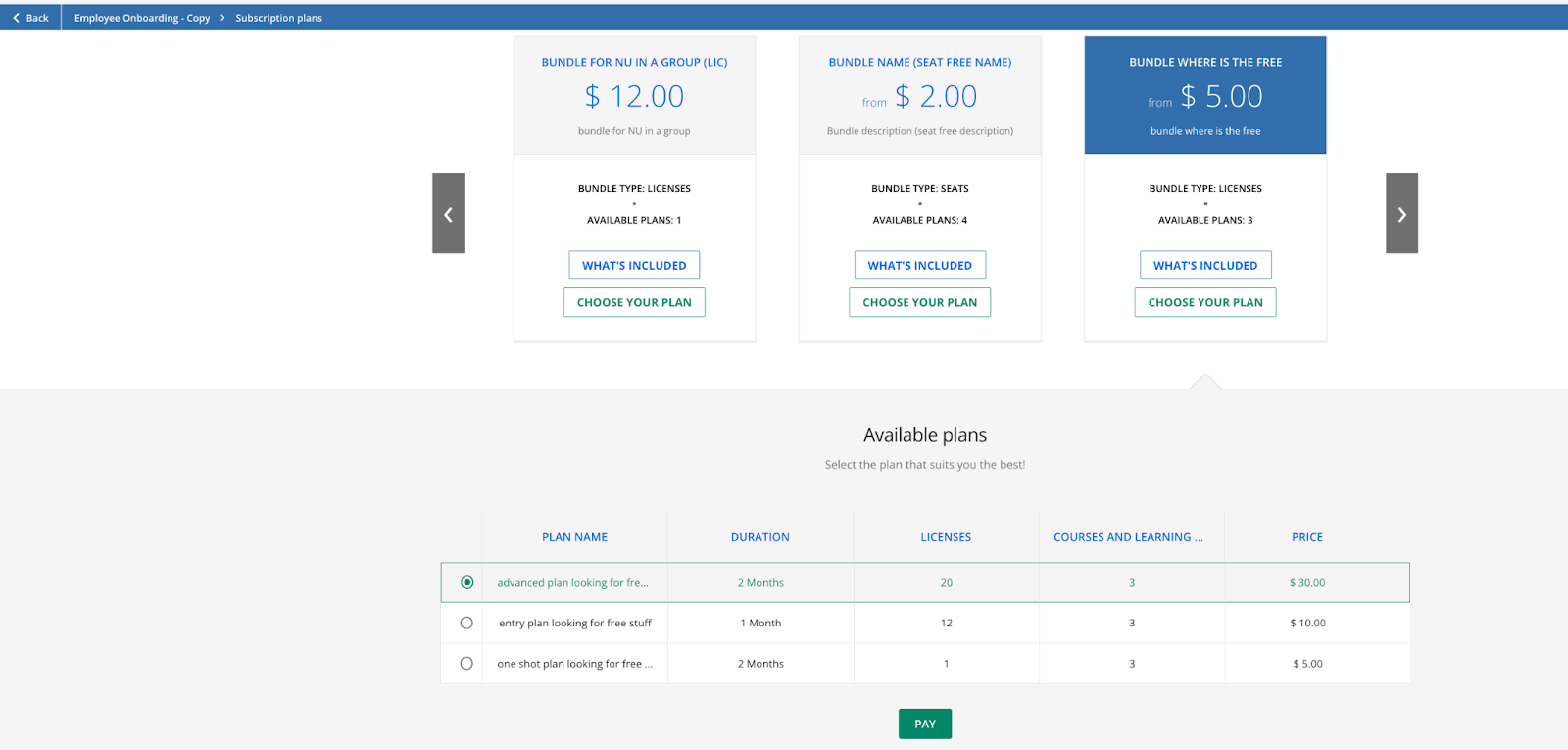The width and height of the screenshot is (1568, 750).
Task: View What's Included for Where Is The Free bundle
Action: point(1205,265)
